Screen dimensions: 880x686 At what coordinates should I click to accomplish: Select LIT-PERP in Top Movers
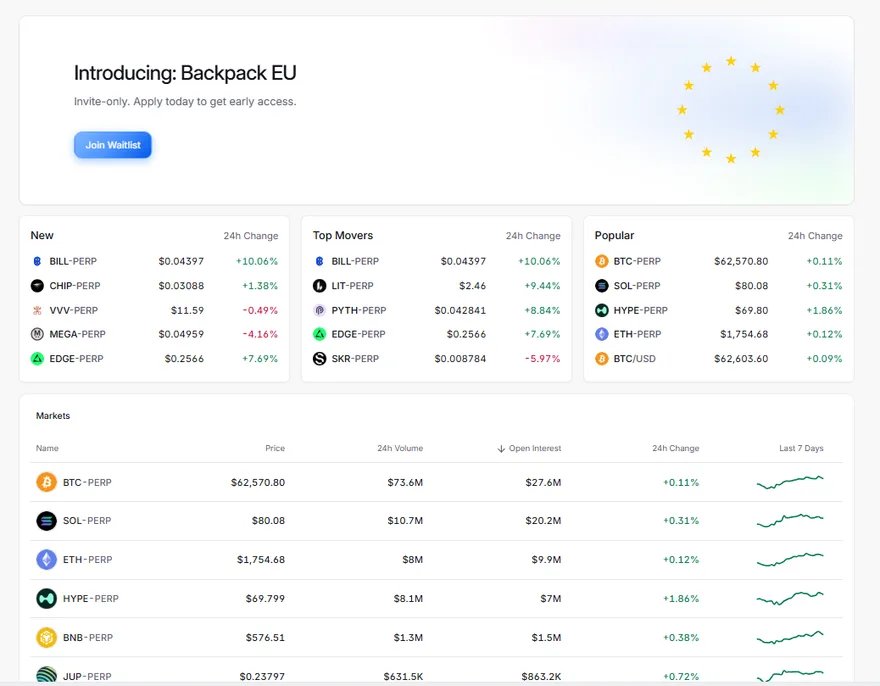[352, 286]
